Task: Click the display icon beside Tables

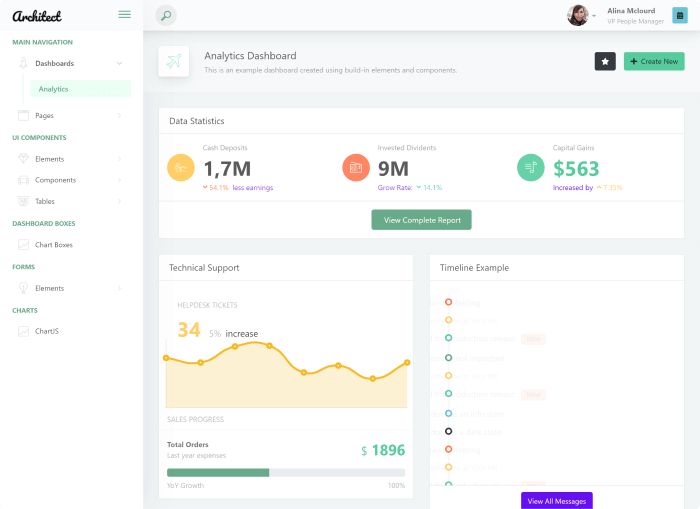Action: click(23, 201)
